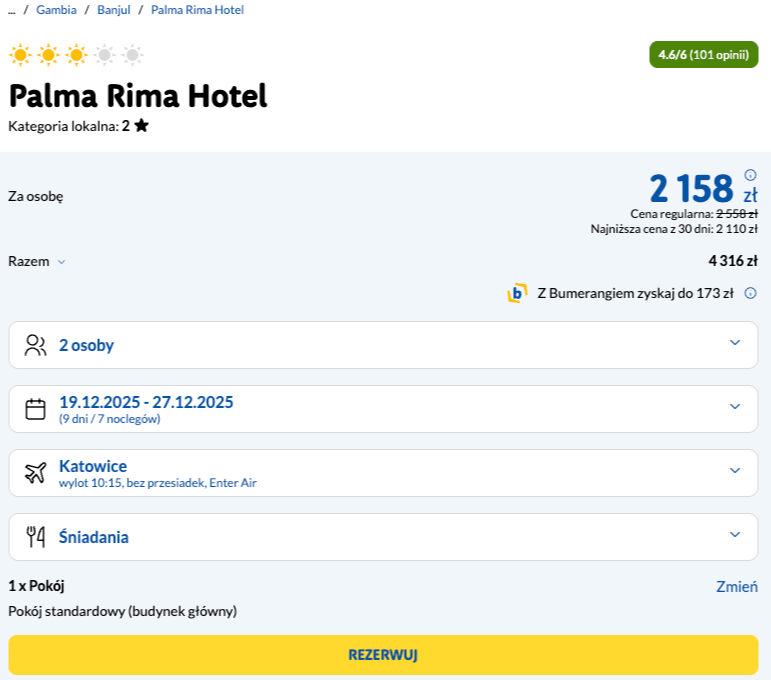Go to Gambia in the breadcrumb
This screenshot has height=680, width=771.
coord(57,10)
